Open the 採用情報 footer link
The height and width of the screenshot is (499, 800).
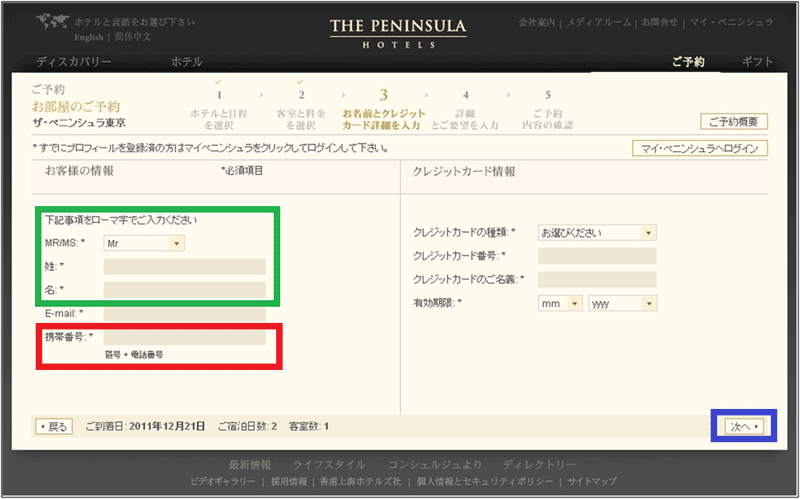pos(289,482)
